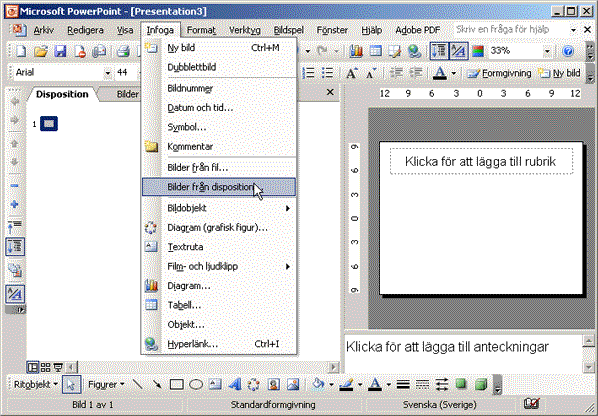Click the Insert Table icon in the toolbar
The width and height of the screenshot is (598, 416).
coord(375,51)
